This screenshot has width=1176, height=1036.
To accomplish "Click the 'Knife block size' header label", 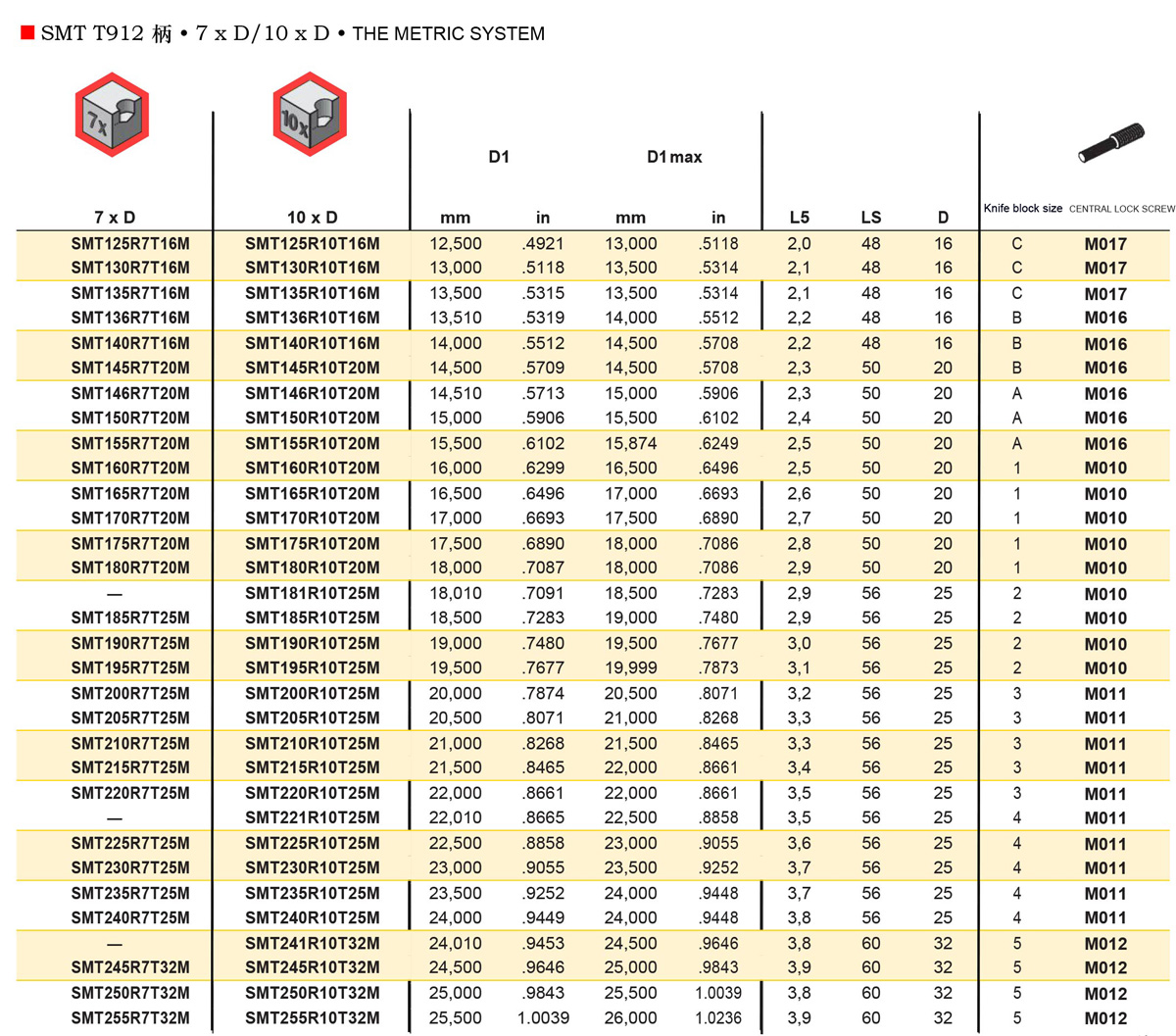I will [x=1022, y=209].
